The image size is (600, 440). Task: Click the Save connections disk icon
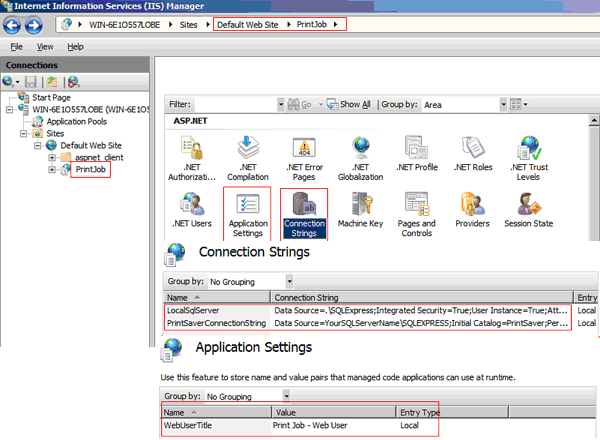31,82
